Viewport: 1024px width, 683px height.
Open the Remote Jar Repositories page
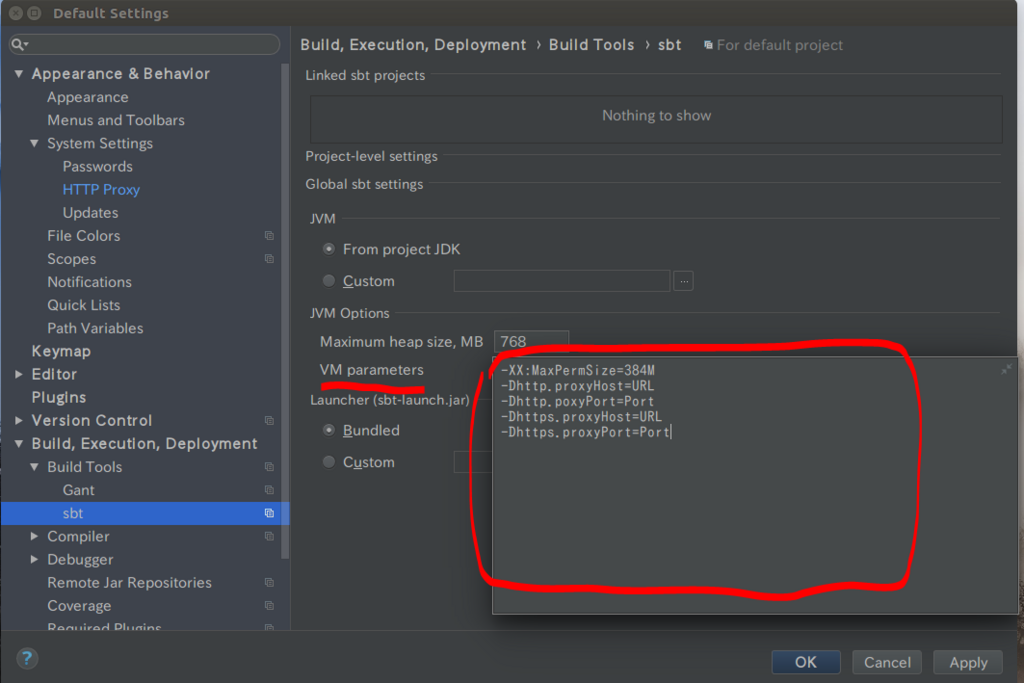[129, 582]
